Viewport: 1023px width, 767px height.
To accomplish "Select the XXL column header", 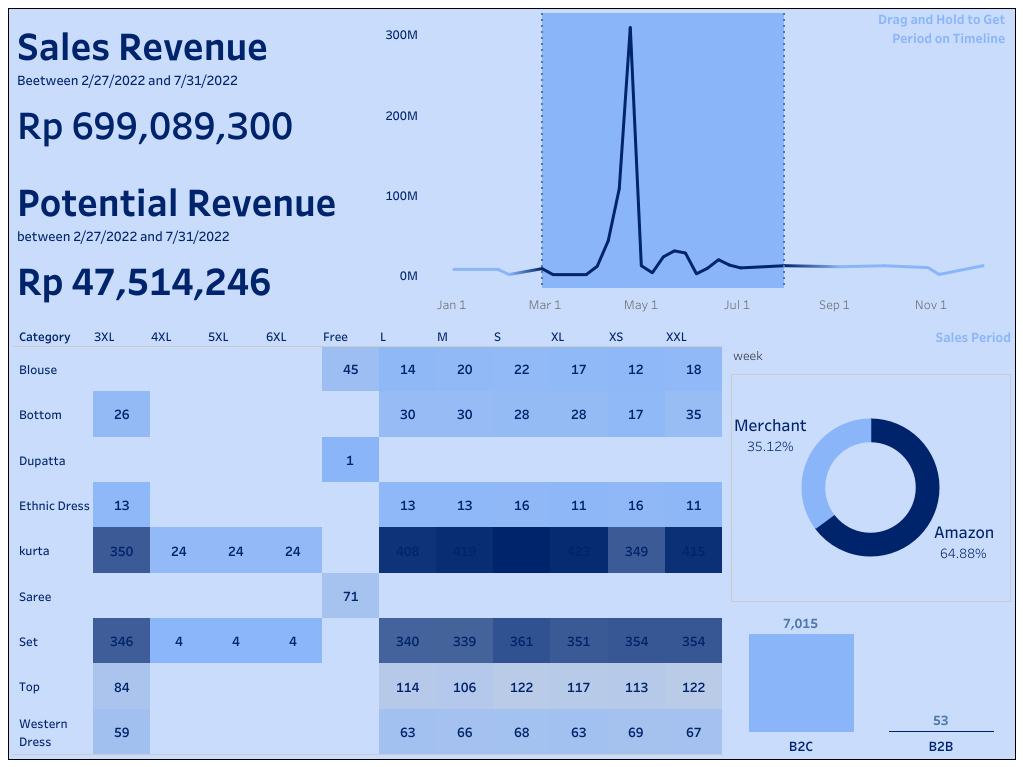I will 676,337.
